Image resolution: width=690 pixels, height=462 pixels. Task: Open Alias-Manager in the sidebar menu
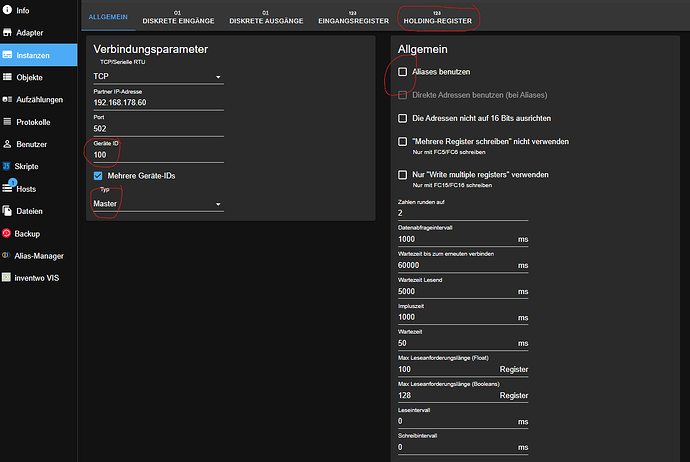[39, 256]
